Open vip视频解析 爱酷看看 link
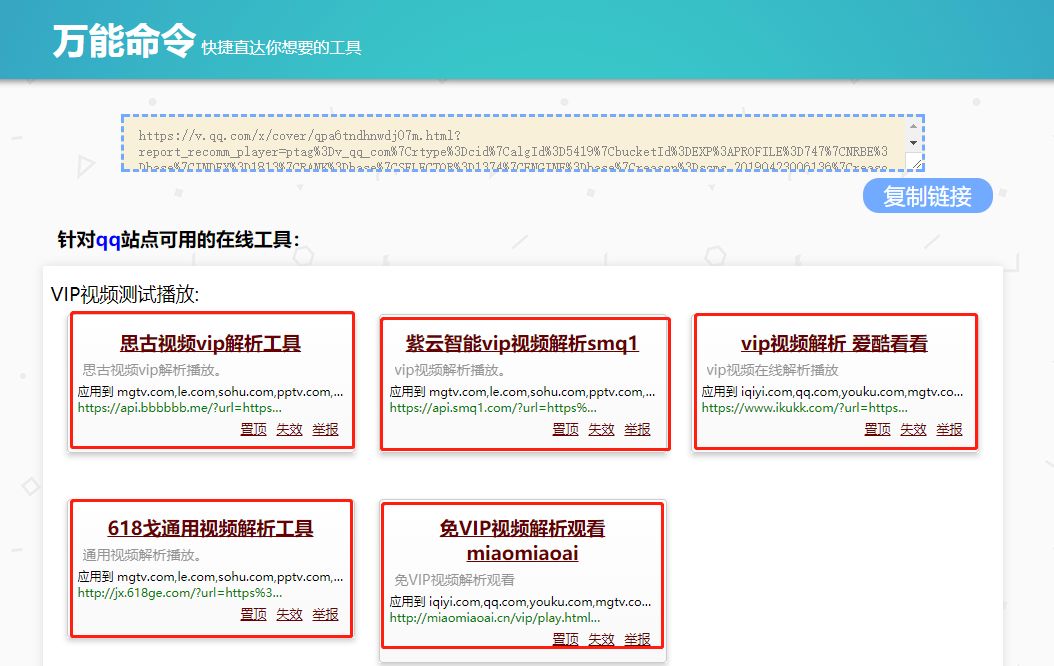The height and width of the screenshot is (666, 1054). click(834, 343)
